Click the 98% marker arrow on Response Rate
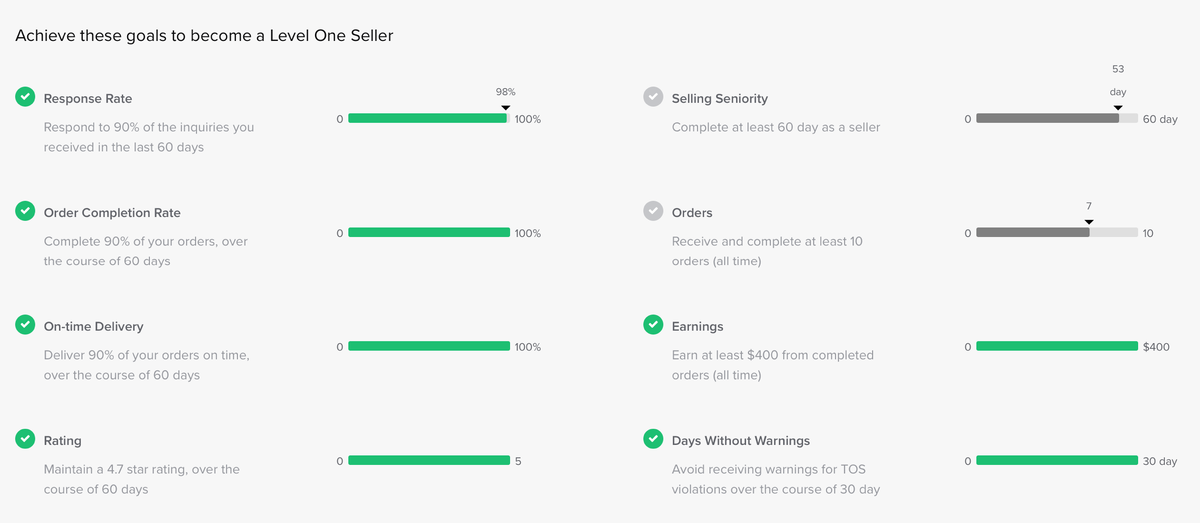The width and height of the screenshot is (1200, 523). [x=506, y=107]
